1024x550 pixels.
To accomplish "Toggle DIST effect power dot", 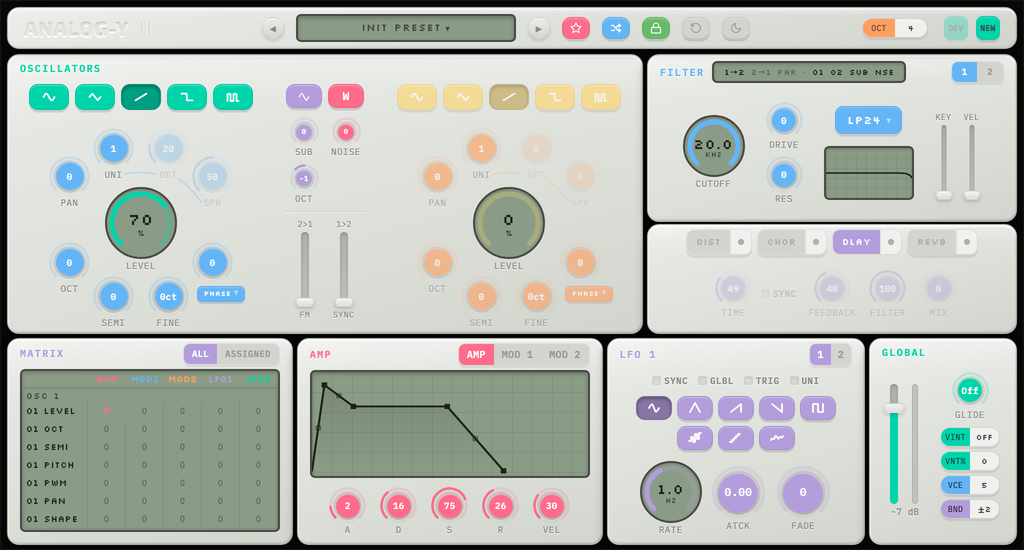I will coord(741,242).
